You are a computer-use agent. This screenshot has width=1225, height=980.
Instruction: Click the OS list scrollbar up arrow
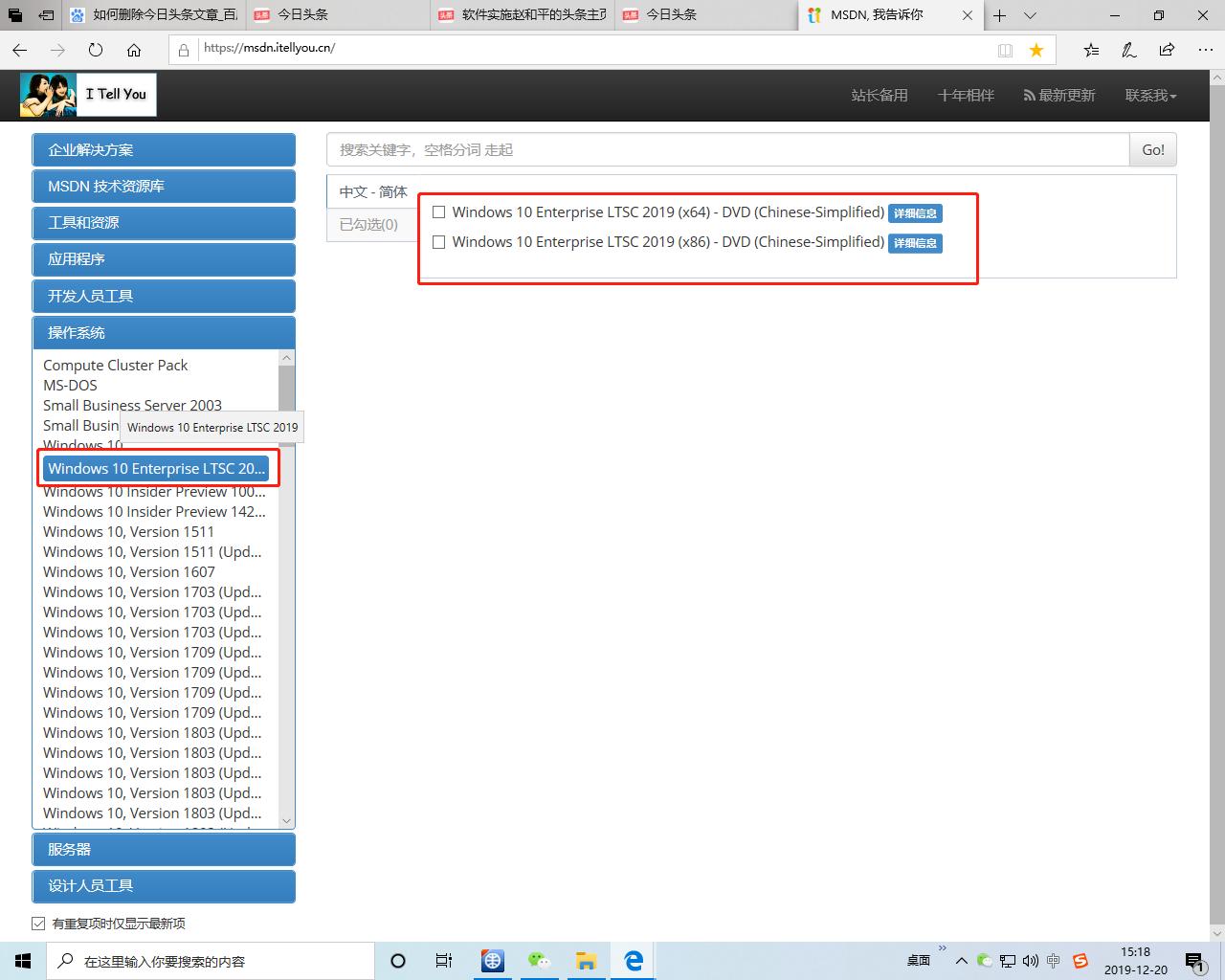point(286,358)
